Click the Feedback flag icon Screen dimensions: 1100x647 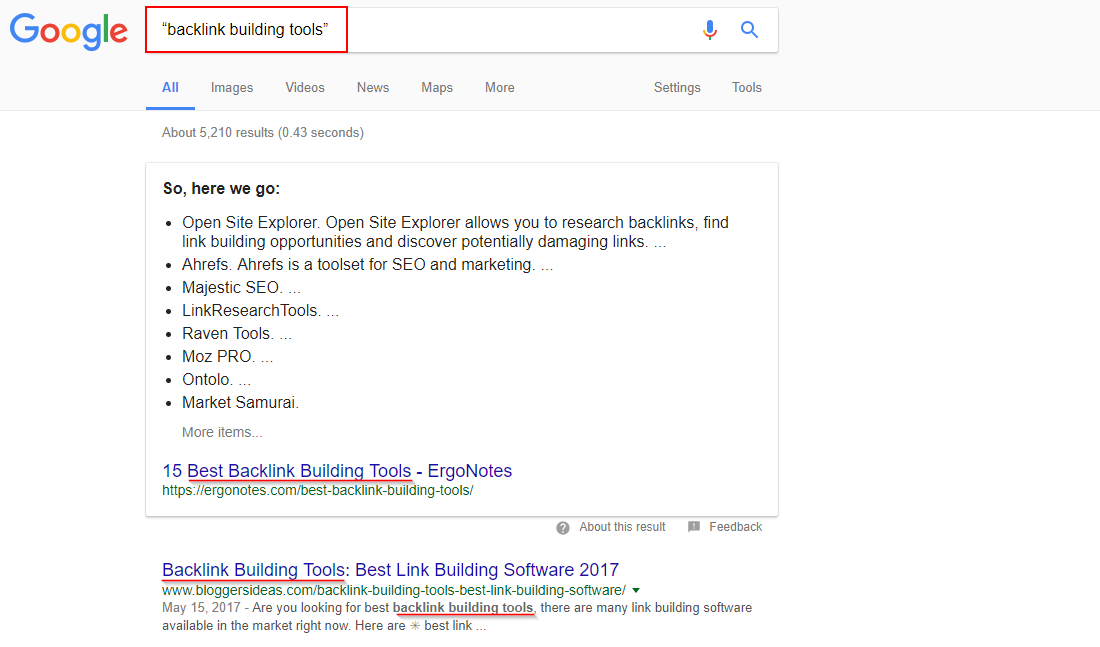click(694, 527)
